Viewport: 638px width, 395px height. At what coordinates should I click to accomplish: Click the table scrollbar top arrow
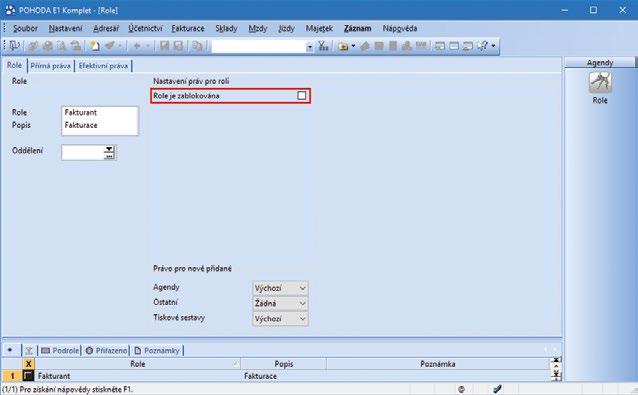click(556, 360)
